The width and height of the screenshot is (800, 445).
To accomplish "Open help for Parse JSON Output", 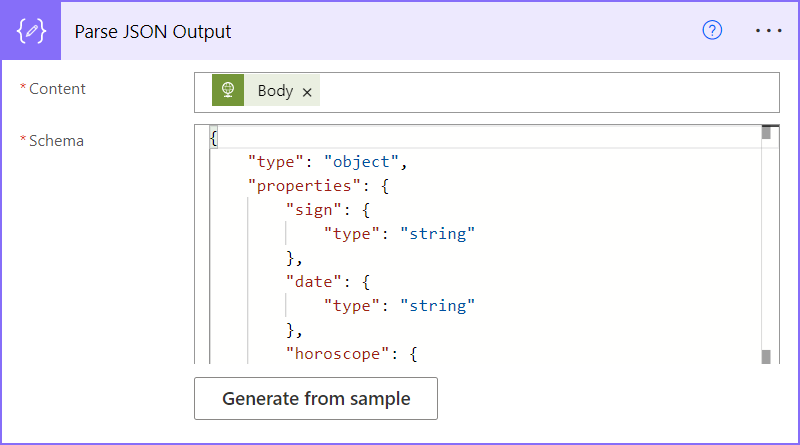I will 712,31.
